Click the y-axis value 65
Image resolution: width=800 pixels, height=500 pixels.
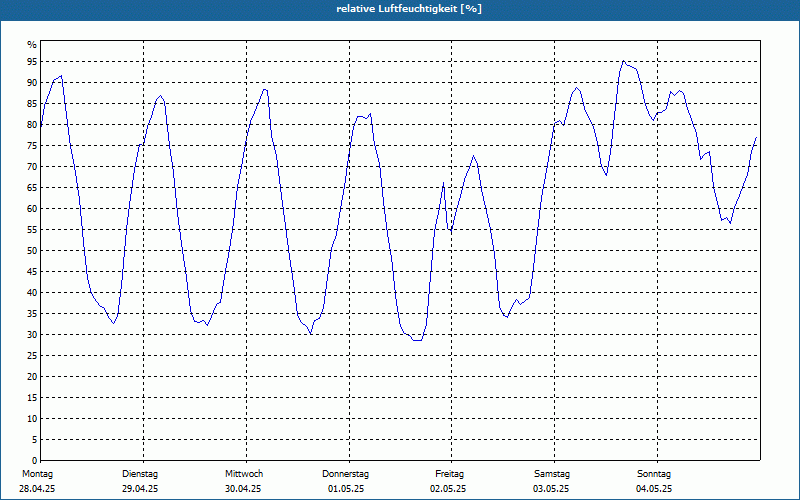pos(32,188)
